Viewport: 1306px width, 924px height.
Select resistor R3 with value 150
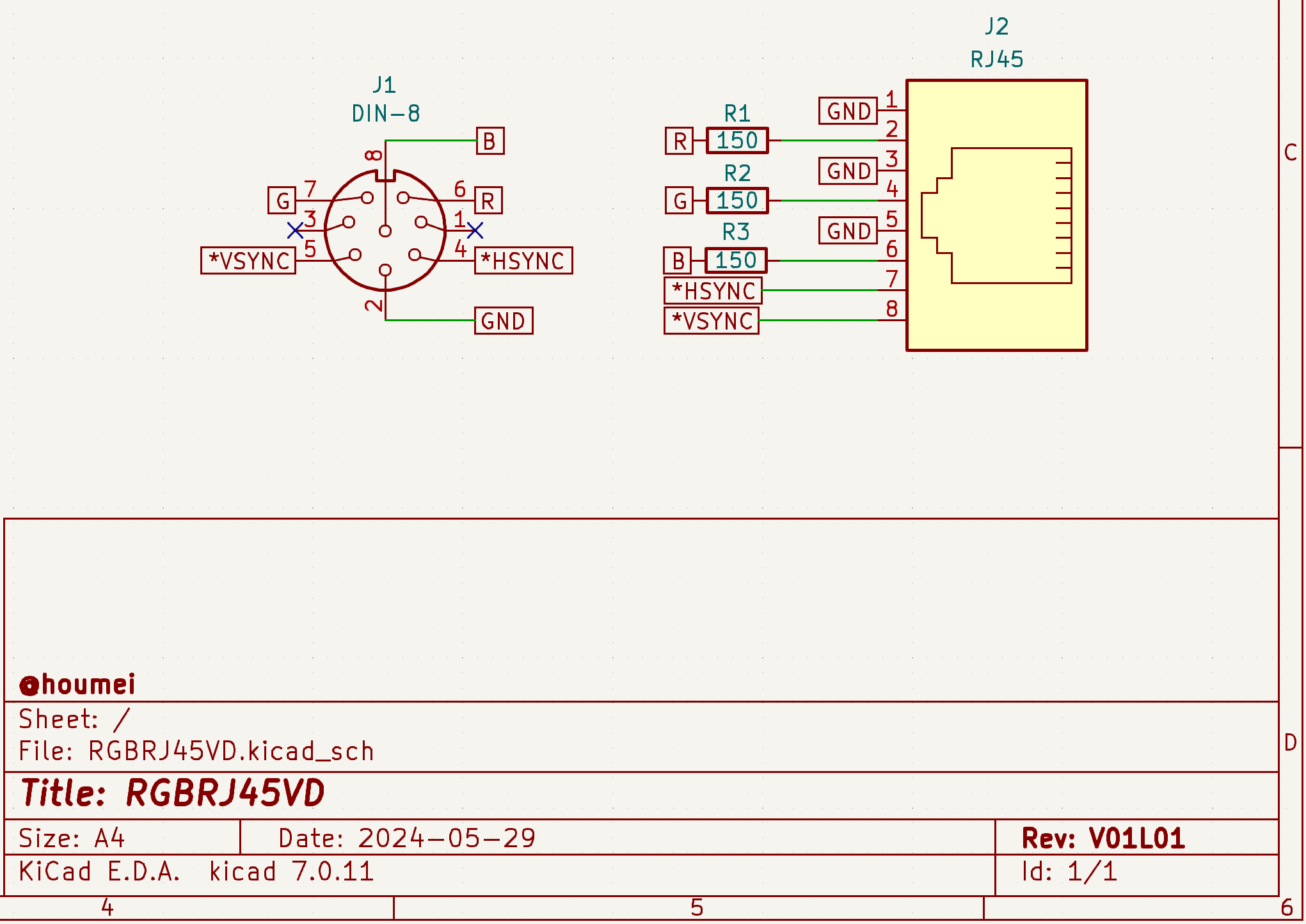(736, 260)
